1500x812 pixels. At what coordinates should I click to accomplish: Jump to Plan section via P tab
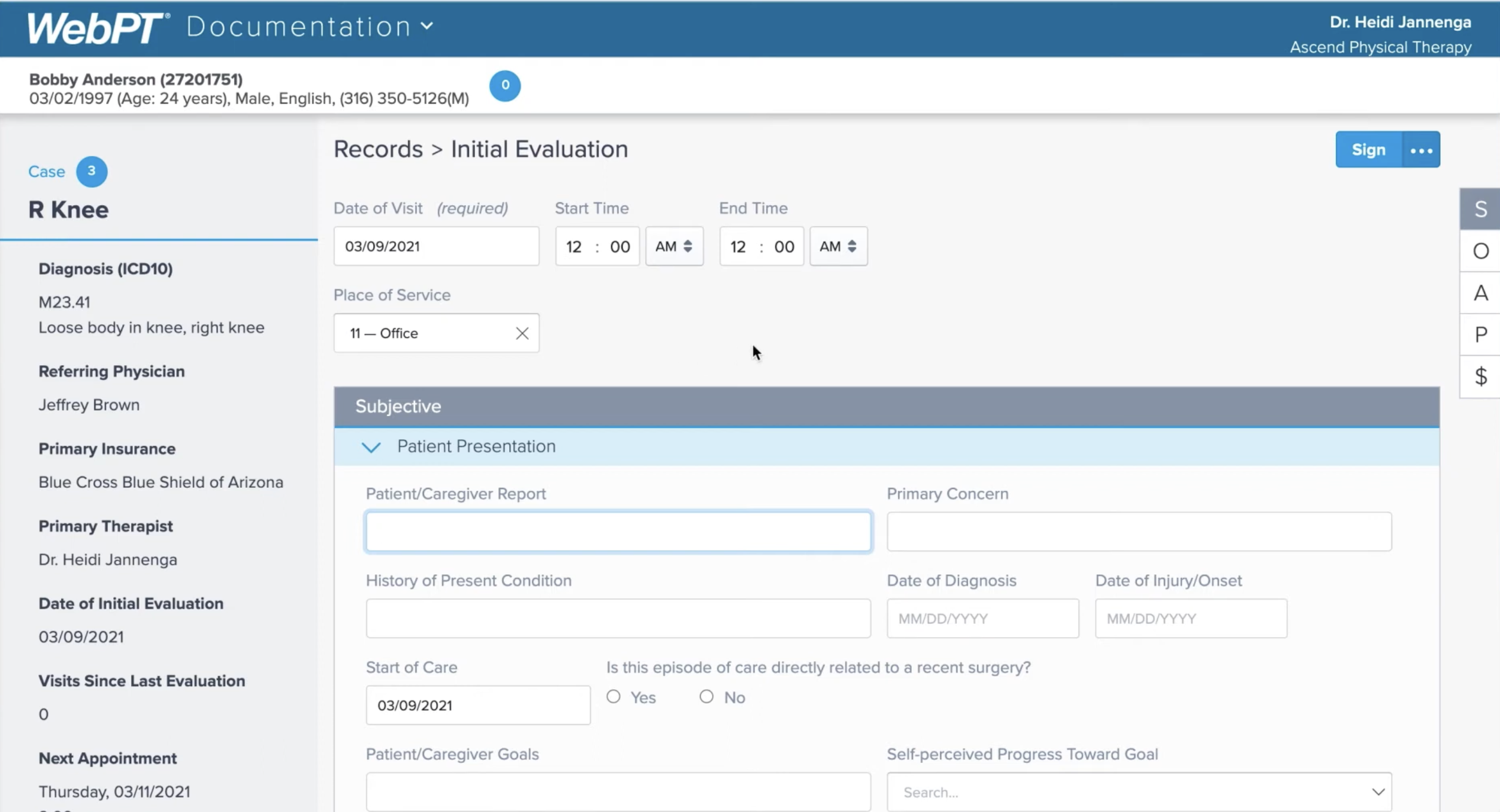pyautogui.click(x=1480, y=334)
